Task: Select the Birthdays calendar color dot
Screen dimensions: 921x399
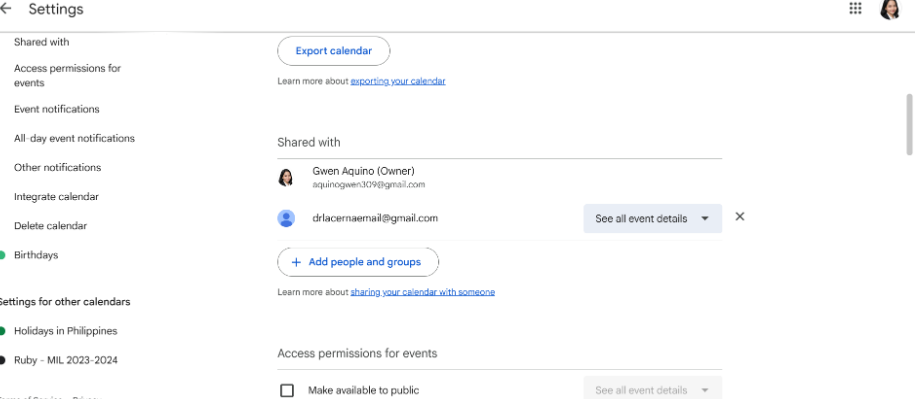Action: coord(2,255)
